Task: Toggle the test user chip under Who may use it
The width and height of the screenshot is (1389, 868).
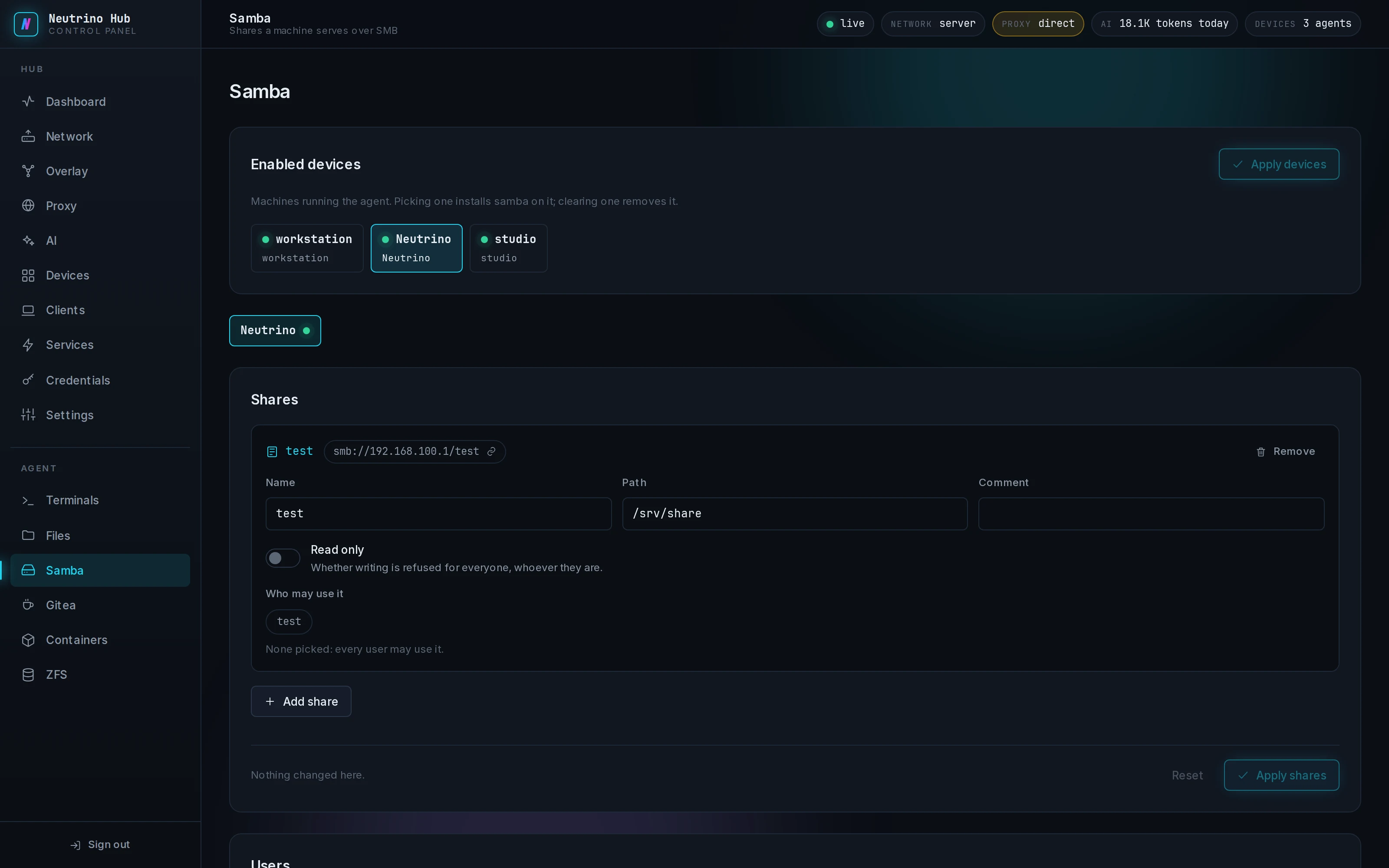Action: tap(289, 622)
